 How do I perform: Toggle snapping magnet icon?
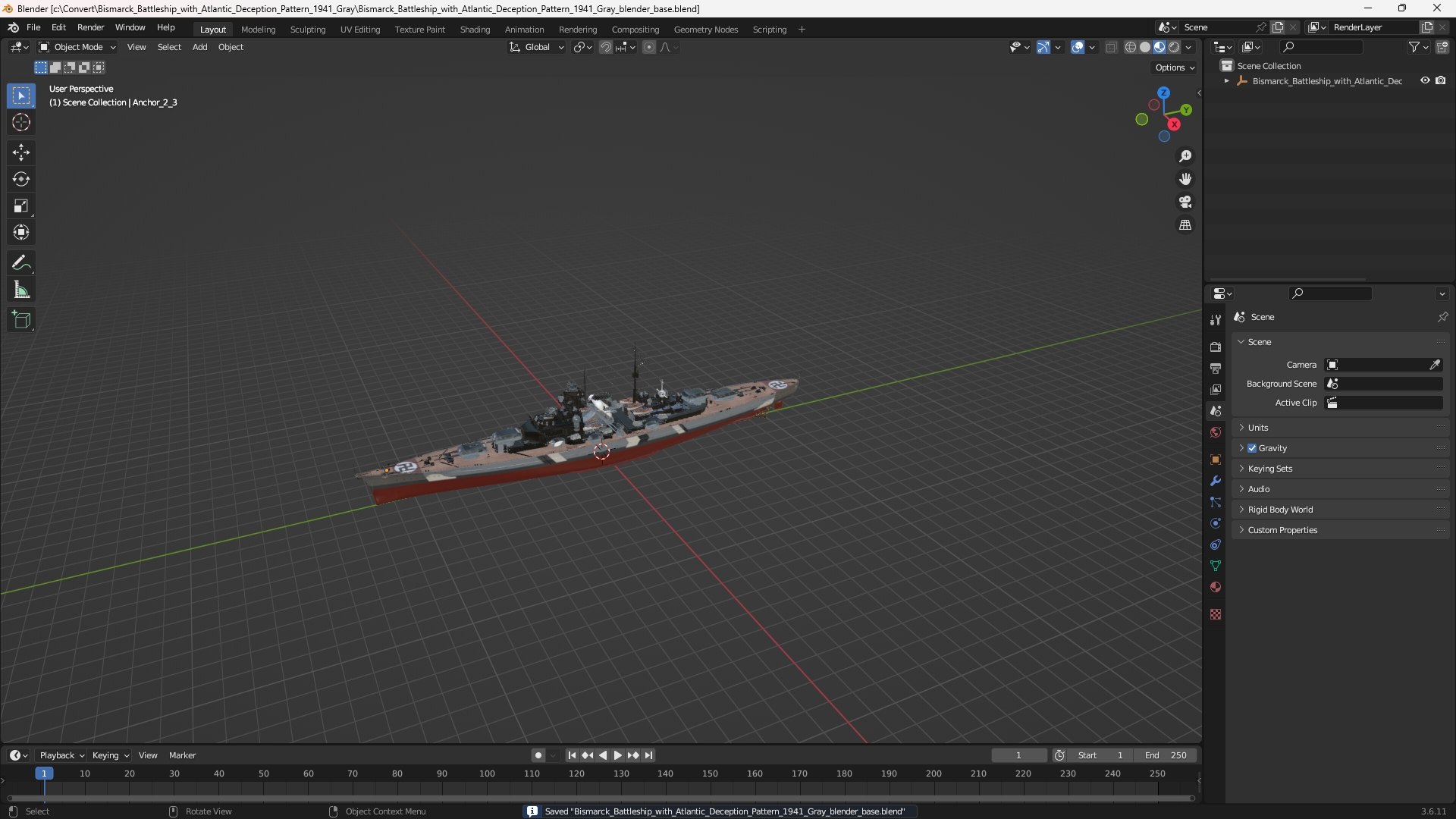pyautogui.click(x=605, y=47)
